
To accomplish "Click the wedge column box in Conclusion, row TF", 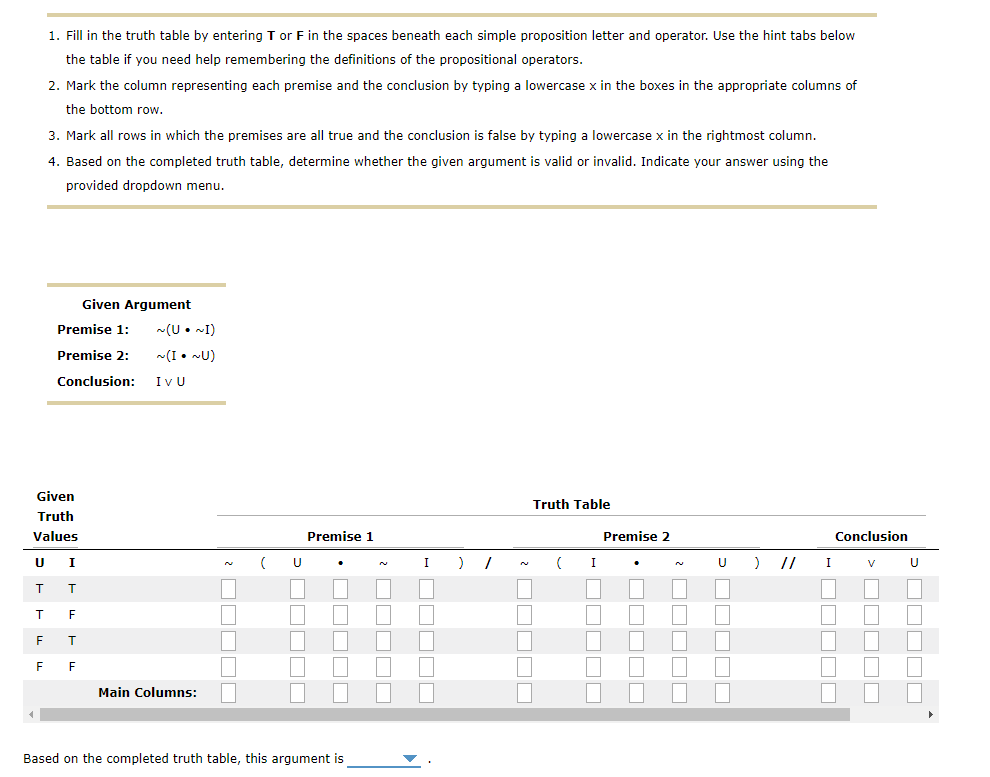I will click(x=871, y=614).
